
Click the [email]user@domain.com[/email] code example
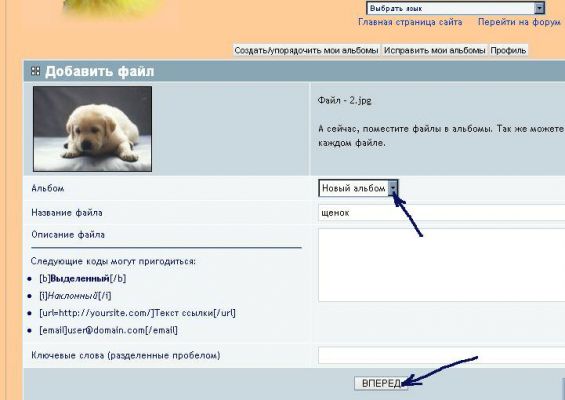[x=108, y=330]
